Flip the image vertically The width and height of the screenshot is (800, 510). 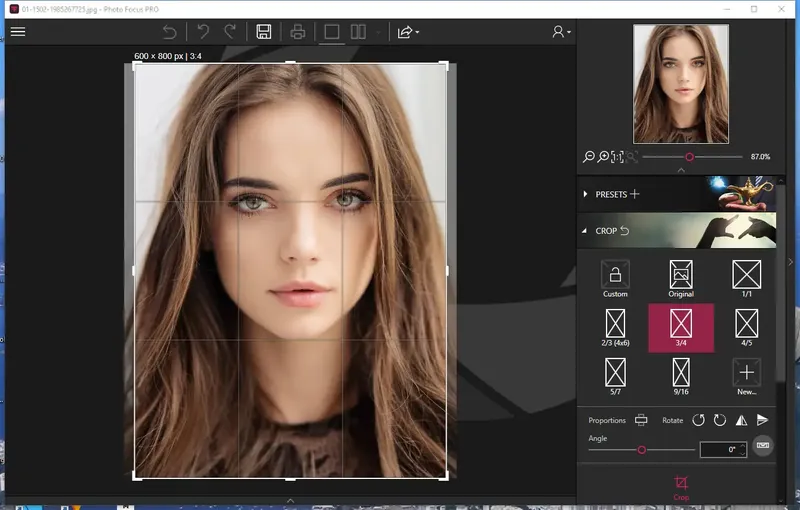coord(762,419)
